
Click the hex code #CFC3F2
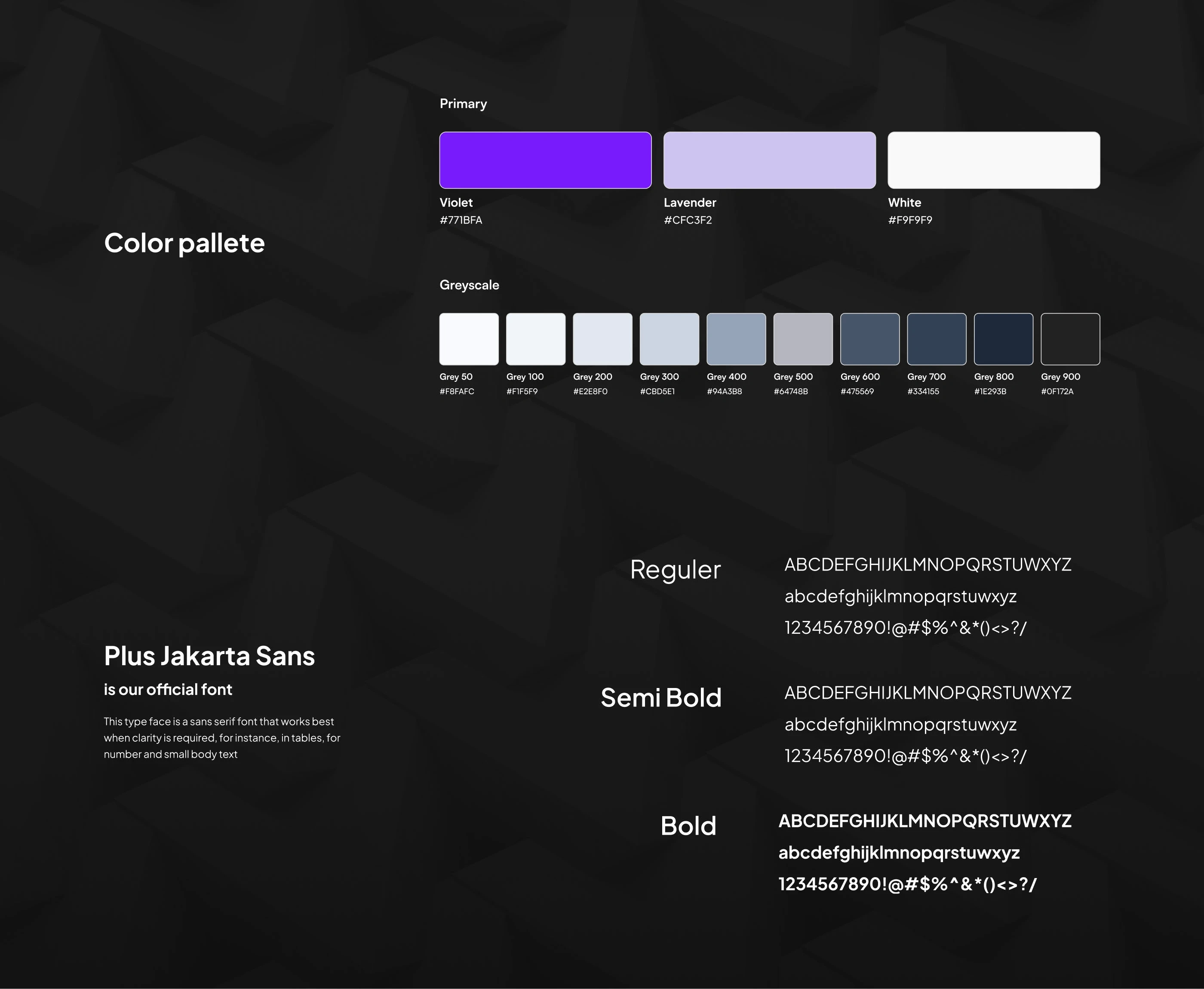[688, 220]
